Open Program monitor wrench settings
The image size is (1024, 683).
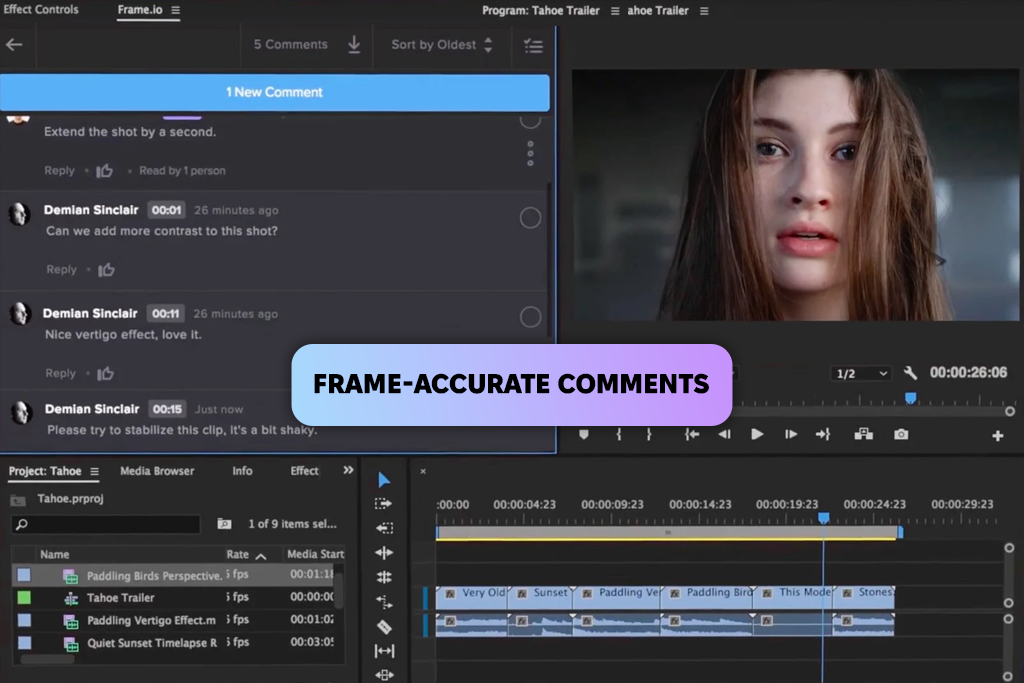(910, 373)
